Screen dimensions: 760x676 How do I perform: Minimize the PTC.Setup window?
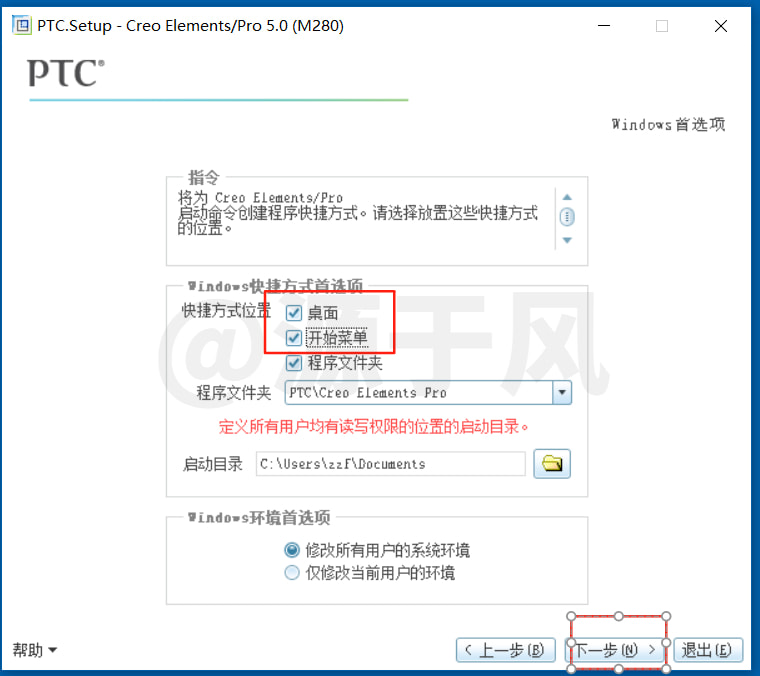pyautogui.click(x=604, y=26)
